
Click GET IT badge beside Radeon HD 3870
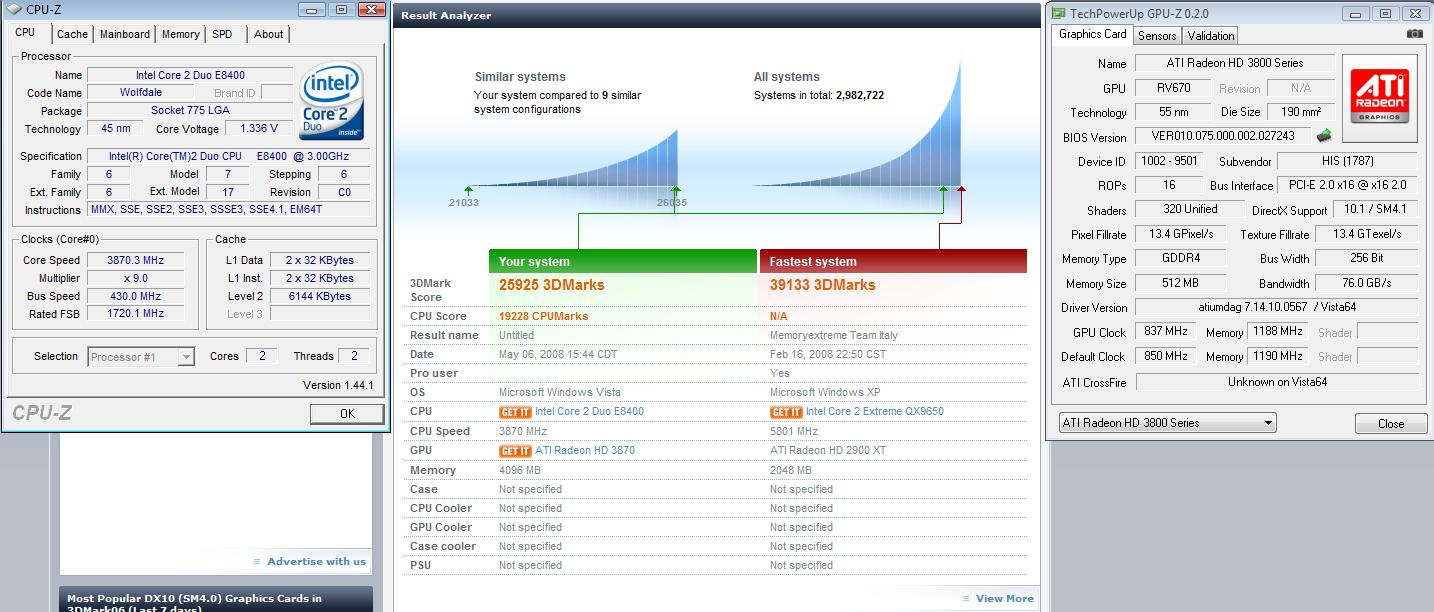click(x=514, y=451)
